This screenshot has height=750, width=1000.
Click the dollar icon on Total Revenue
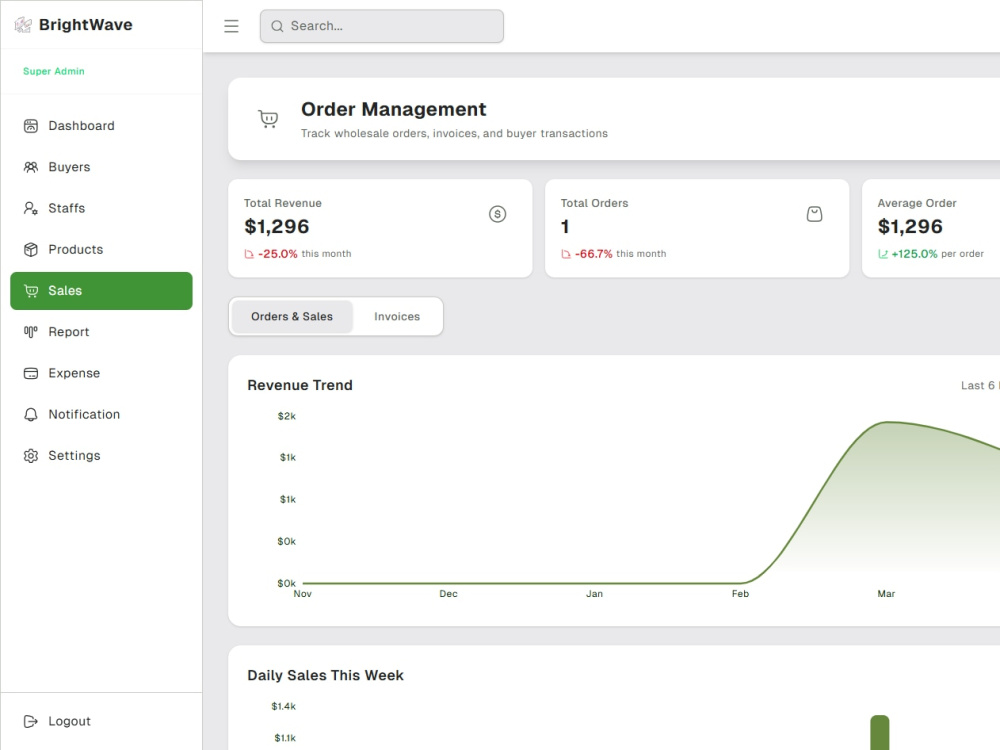pos(497,214)
